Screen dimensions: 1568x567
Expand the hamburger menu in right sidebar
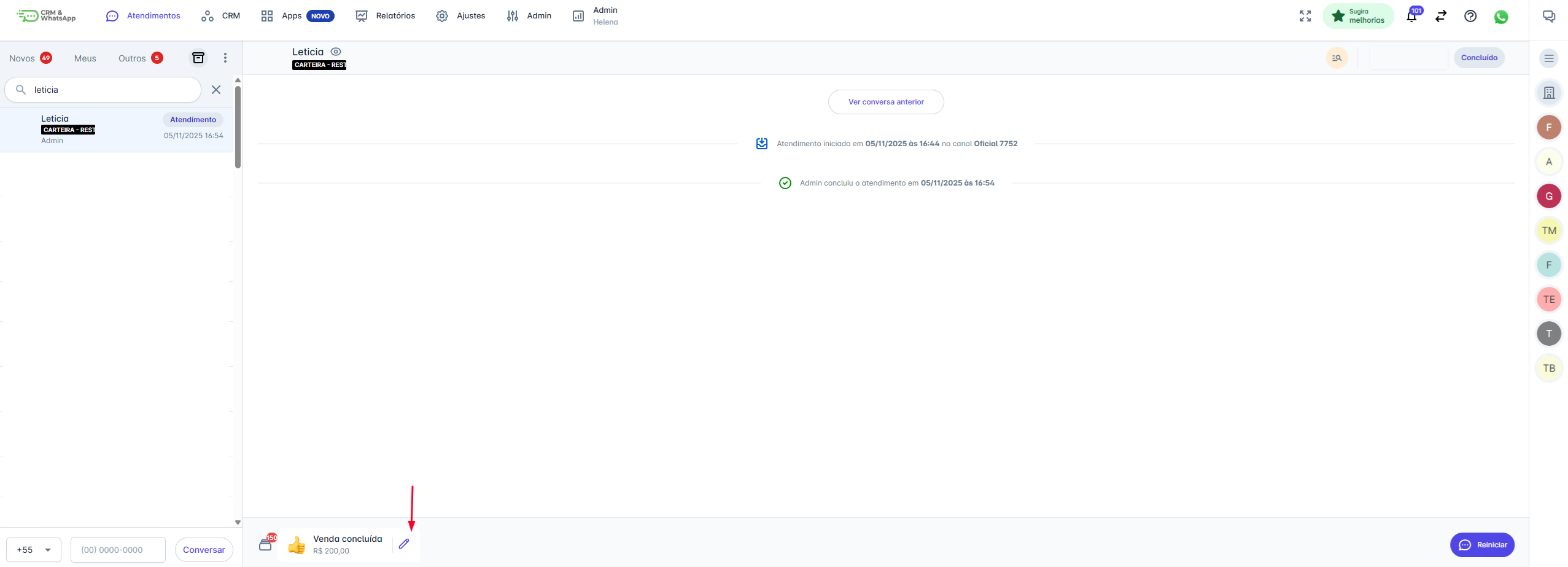coord(1549,58)
